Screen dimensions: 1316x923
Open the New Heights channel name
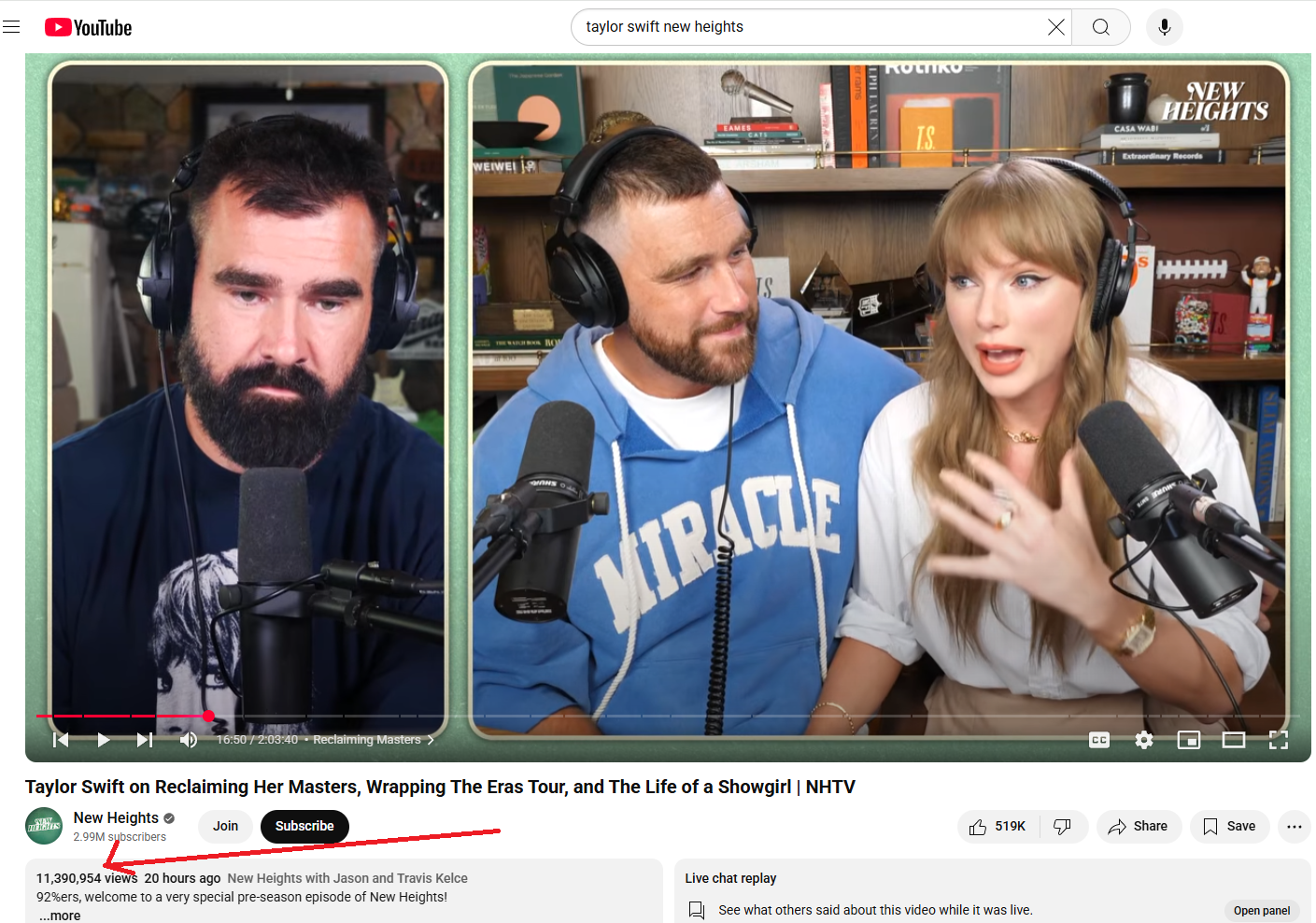point(116,817)
